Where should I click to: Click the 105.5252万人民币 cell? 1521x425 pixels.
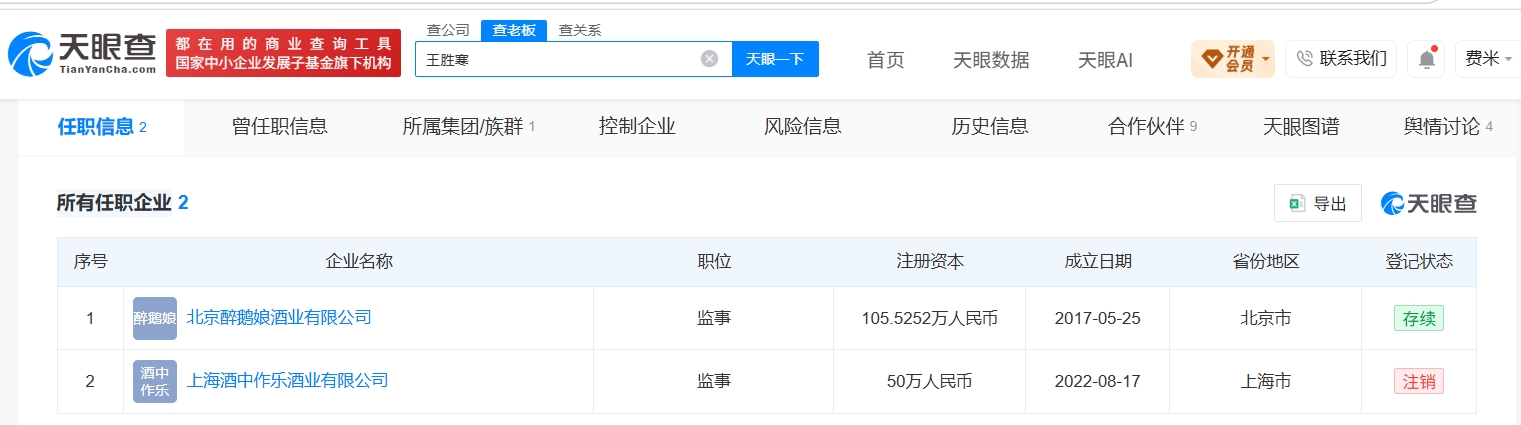tap(930, 319)
